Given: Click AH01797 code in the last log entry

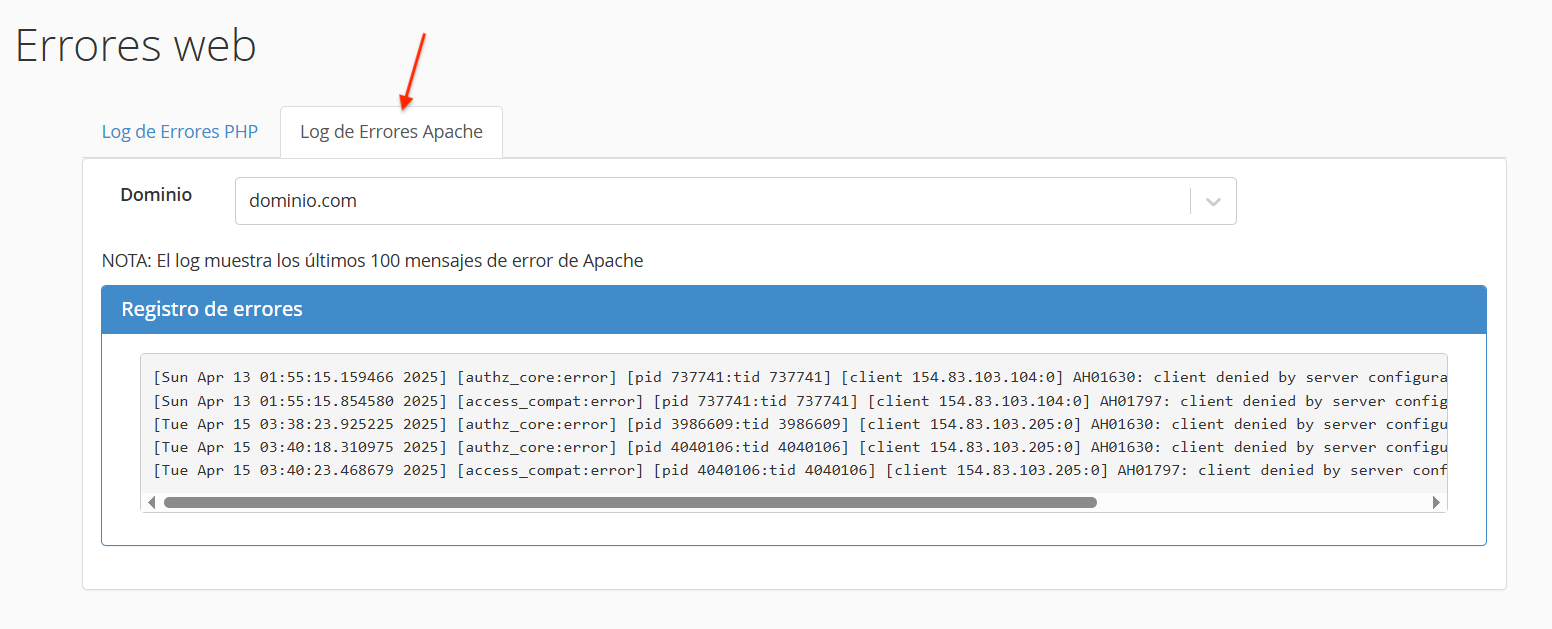Looking at the screenshot, I should 1152,470.
